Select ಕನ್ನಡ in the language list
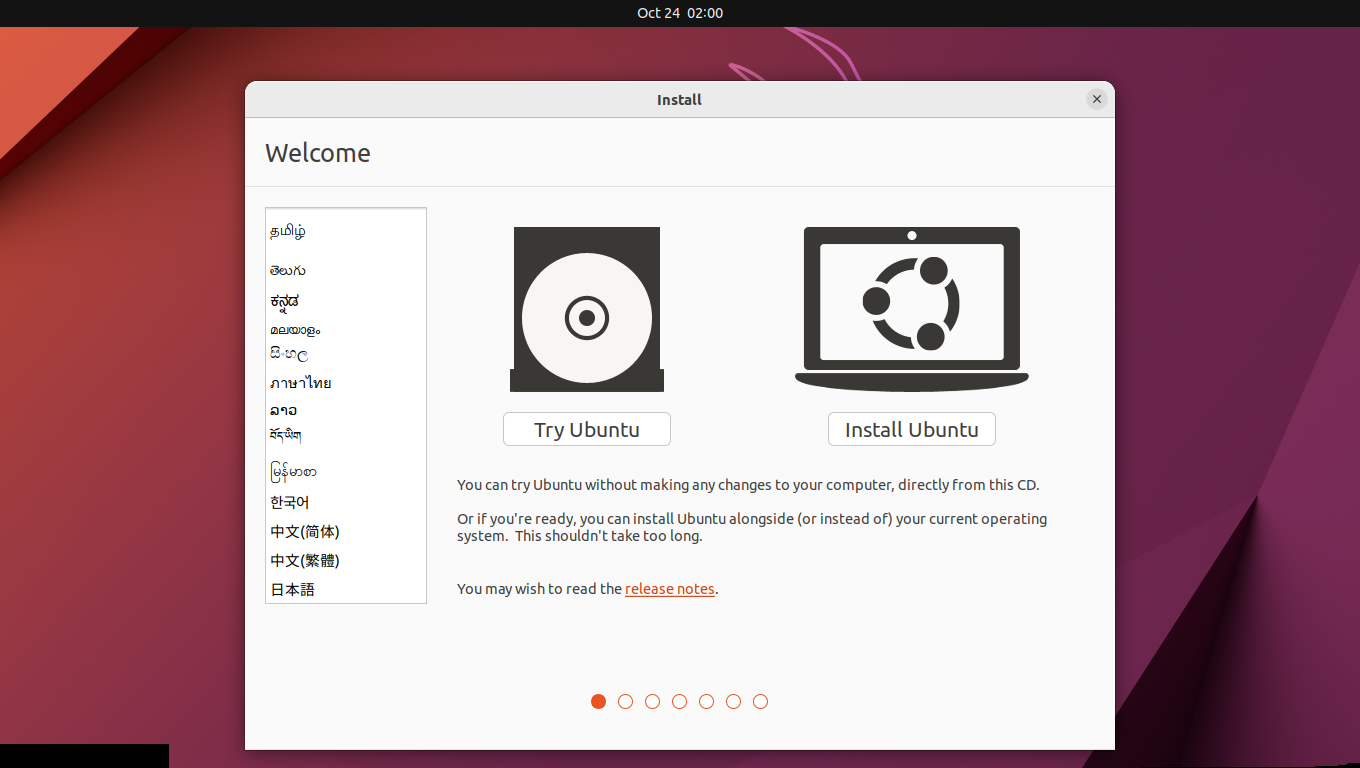The width and height of the screenshot is (1360, 768). [346, 301]
